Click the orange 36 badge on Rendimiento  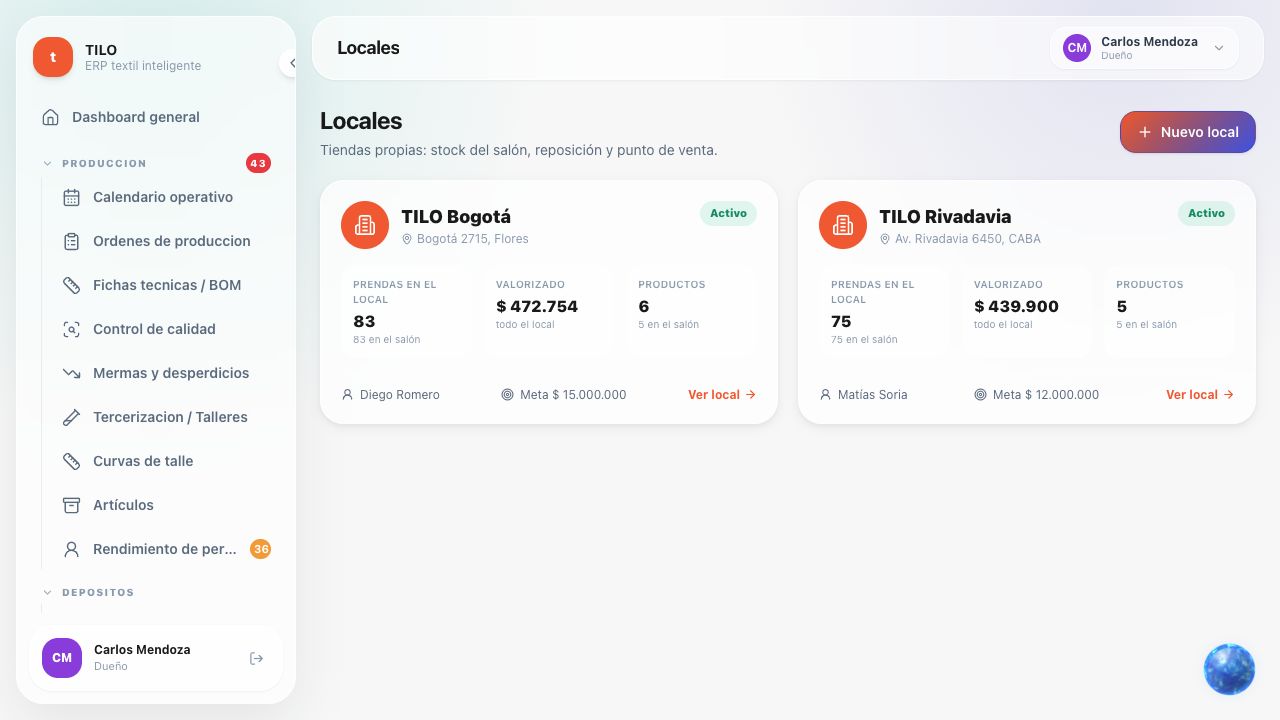click(260, 549)
